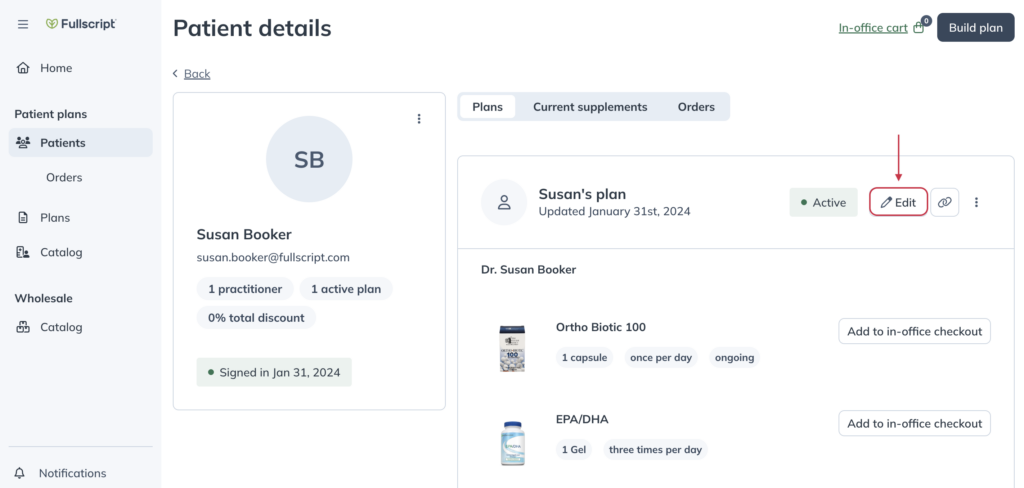
Task: Copy plan link with chain icon
Action: coord(944,203)
